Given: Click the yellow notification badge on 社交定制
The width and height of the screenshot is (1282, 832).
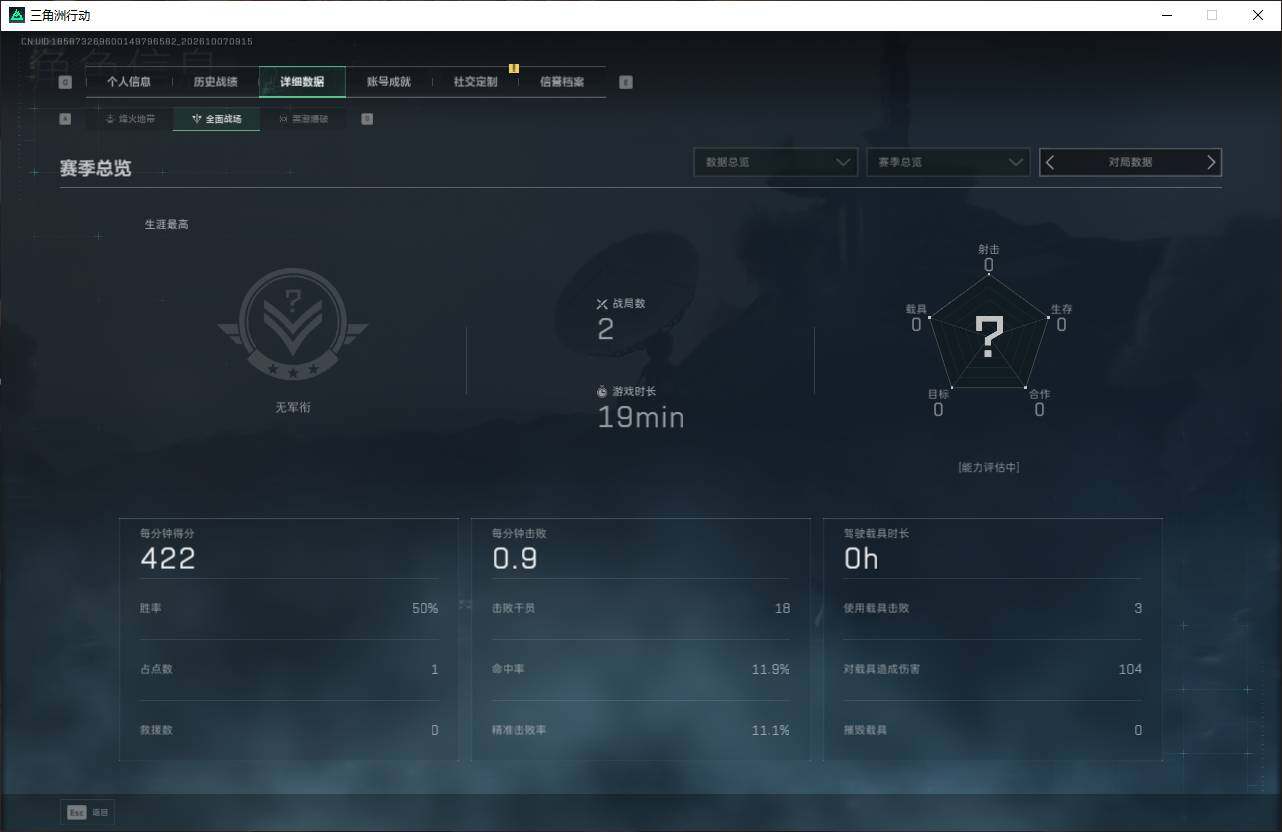Looking at the screenshot, I should point(514,69).
